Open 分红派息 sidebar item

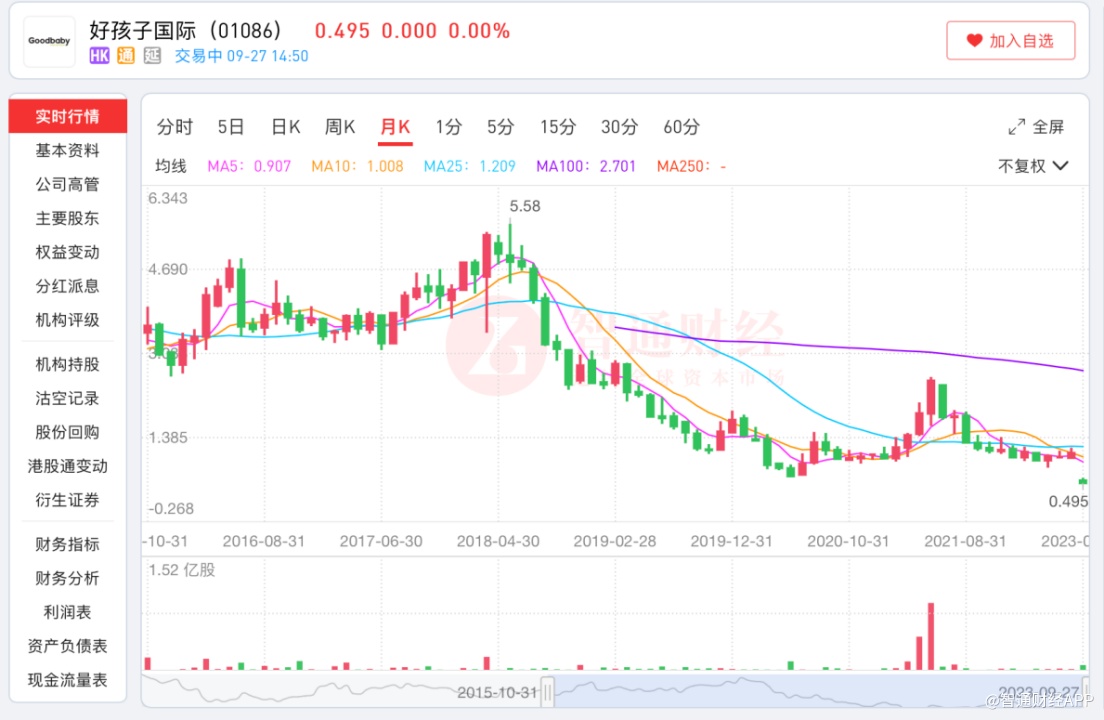tap(68, 286)
